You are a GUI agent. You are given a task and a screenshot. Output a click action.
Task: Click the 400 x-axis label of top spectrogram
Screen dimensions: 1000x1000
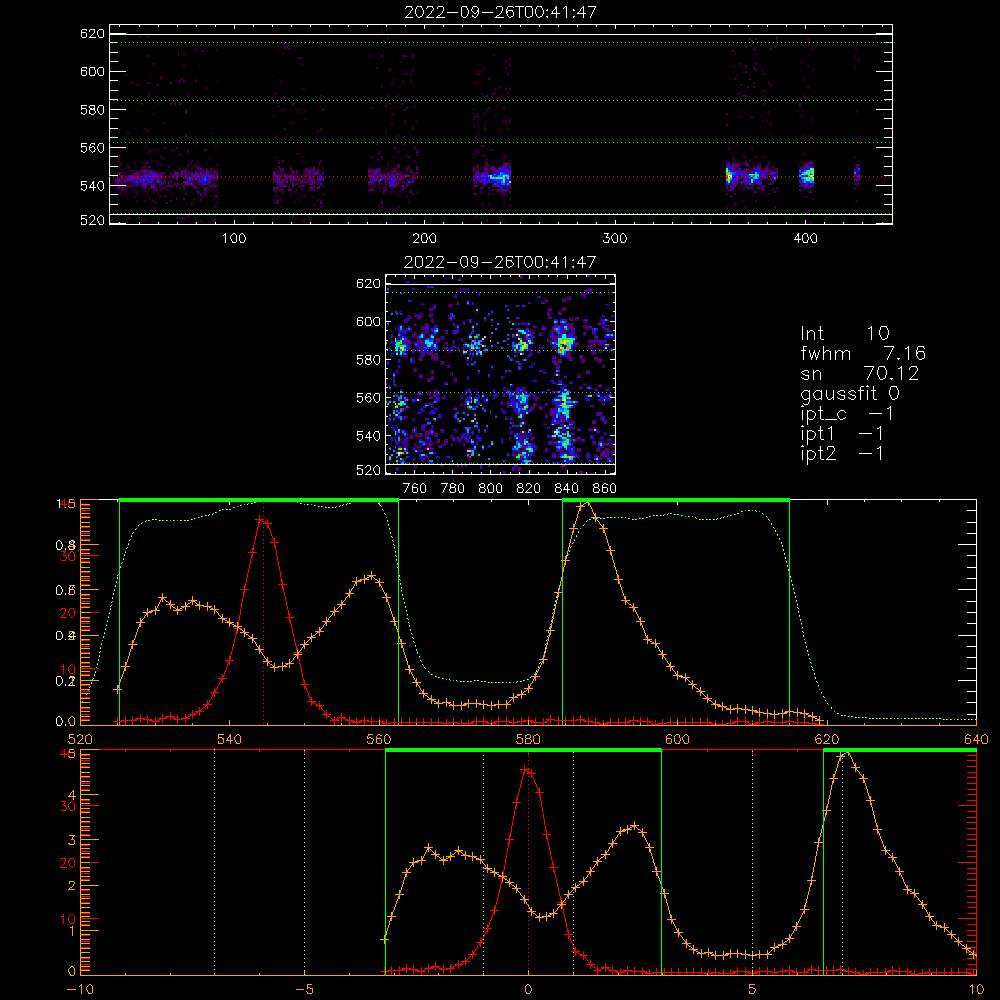point(805,239)
